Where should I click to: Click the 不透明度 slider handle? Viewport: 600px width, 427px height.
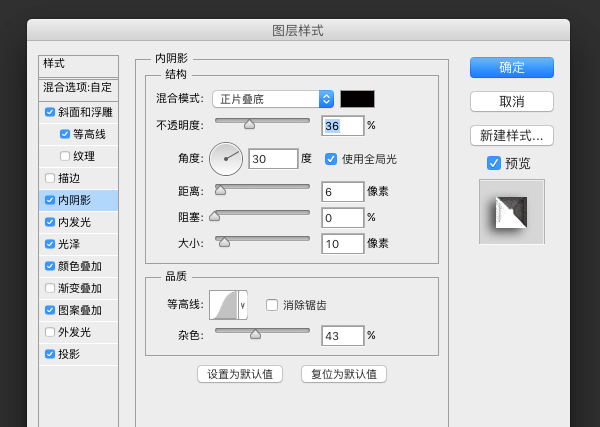249,125
